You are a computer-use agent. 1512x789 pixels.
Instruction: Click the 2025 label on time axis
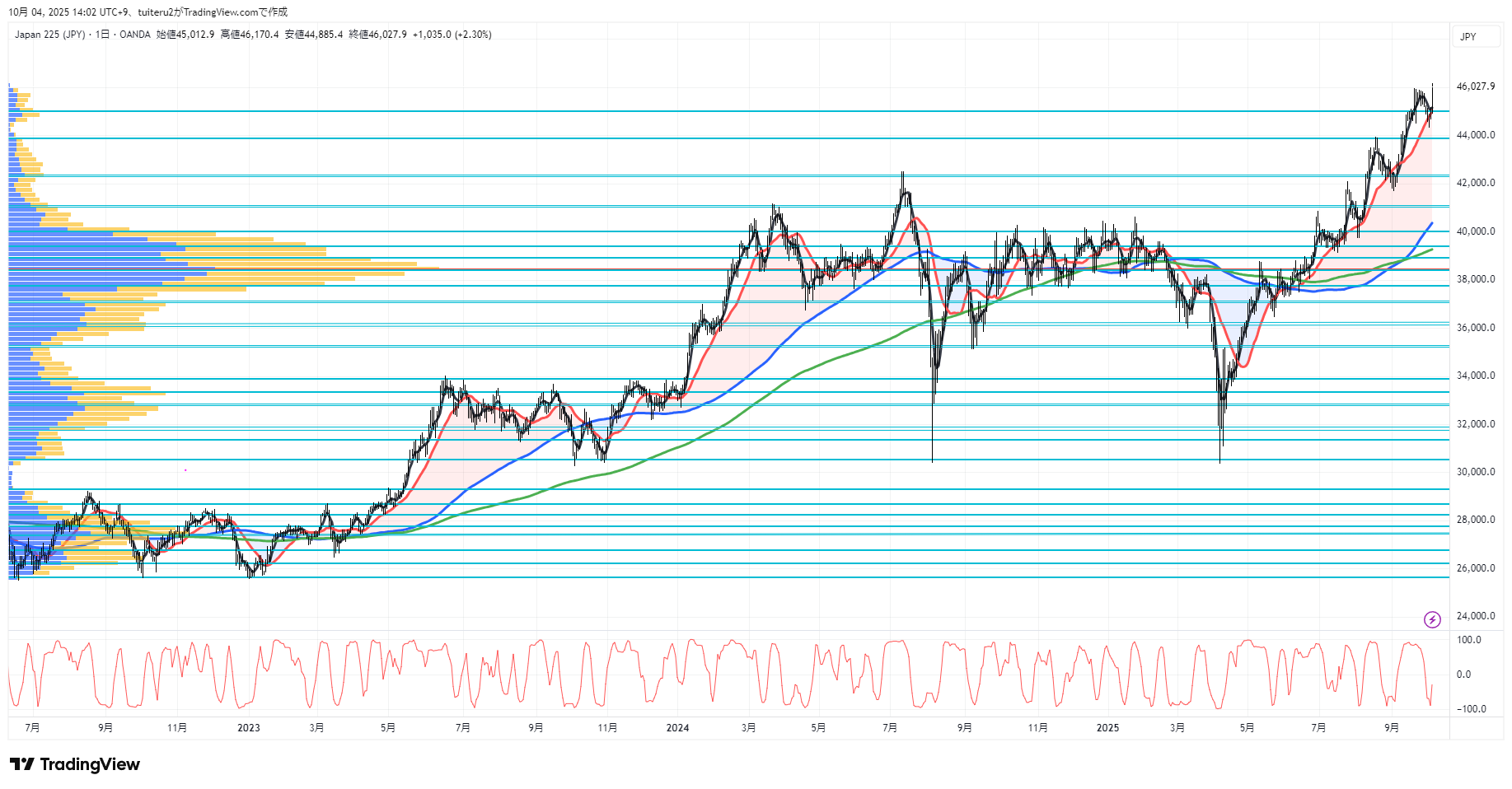click(1107, 727)
